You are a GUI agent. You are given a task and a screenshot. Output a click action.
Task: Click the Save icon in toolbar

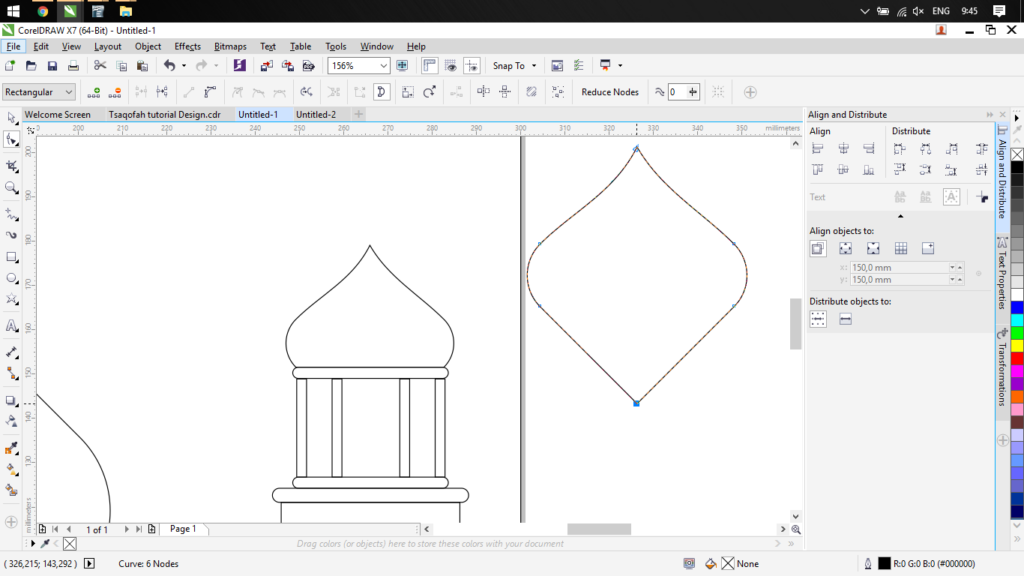click(x=52, y=66)
